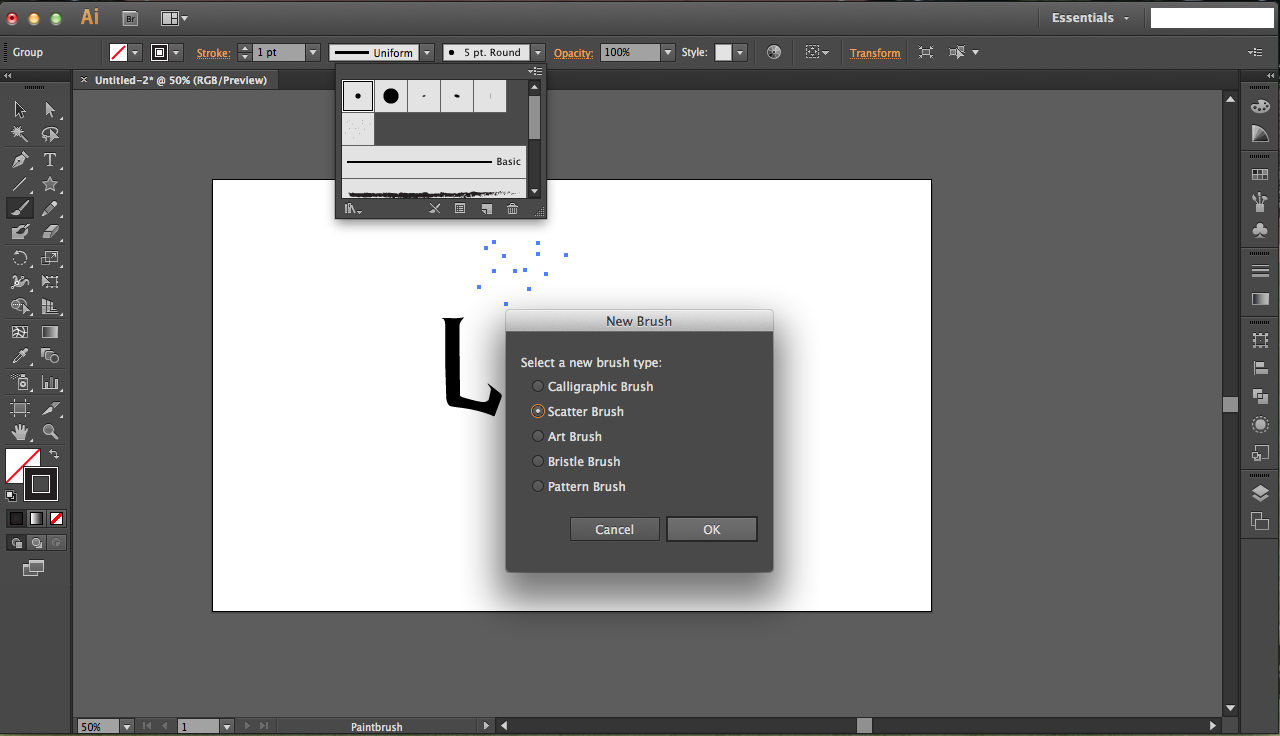This screenshot has height=736, width=1280.
Task: Choose the Magic Wand tool
Action: [20, 135]
